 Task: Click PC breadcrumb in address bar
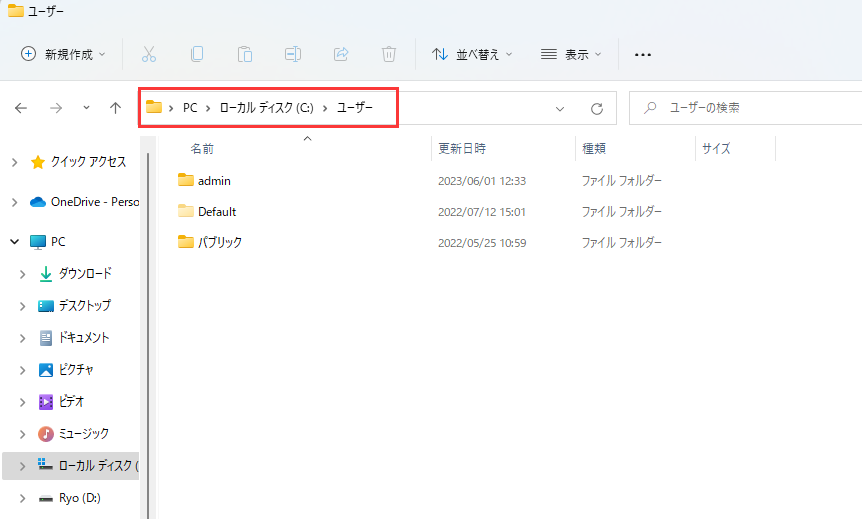[x=190, y=108]
